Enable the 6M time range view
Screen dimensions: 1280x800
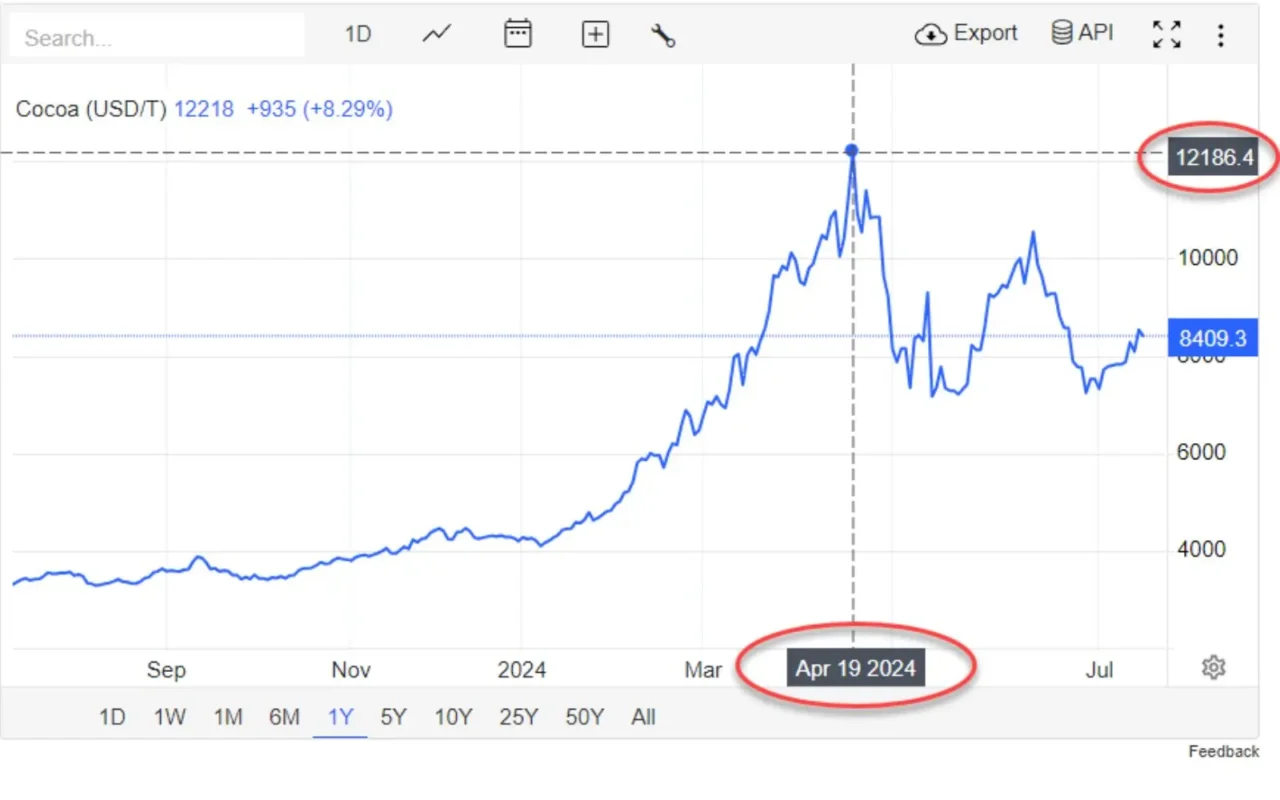coord(284,717)
